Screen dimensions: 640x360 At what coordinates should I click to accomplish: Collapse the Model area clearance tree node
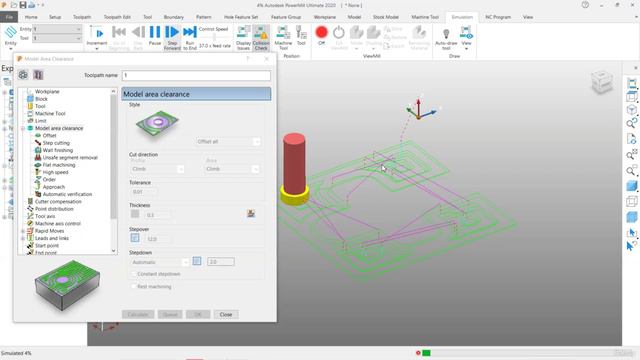(23, 128)
